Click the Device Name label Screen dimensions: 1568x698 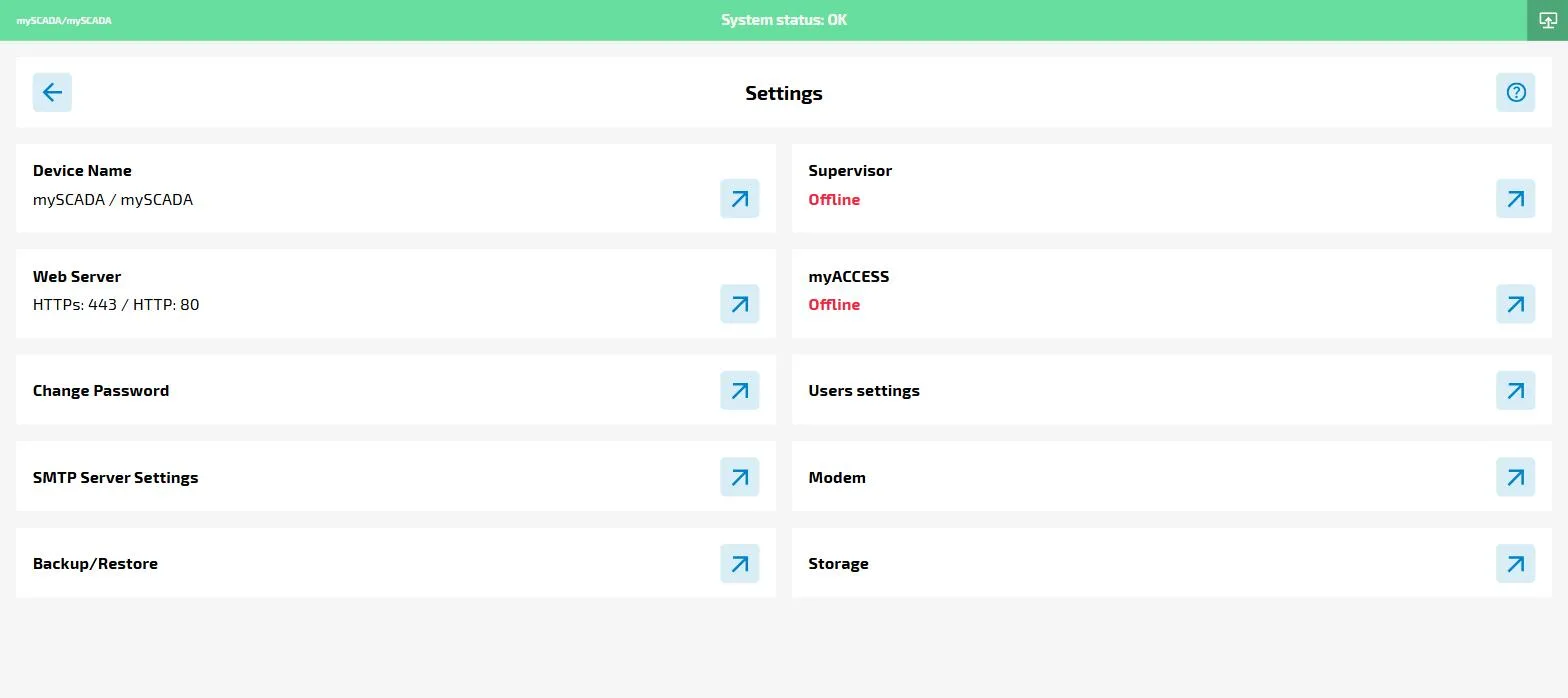click(x=82, y=171)
